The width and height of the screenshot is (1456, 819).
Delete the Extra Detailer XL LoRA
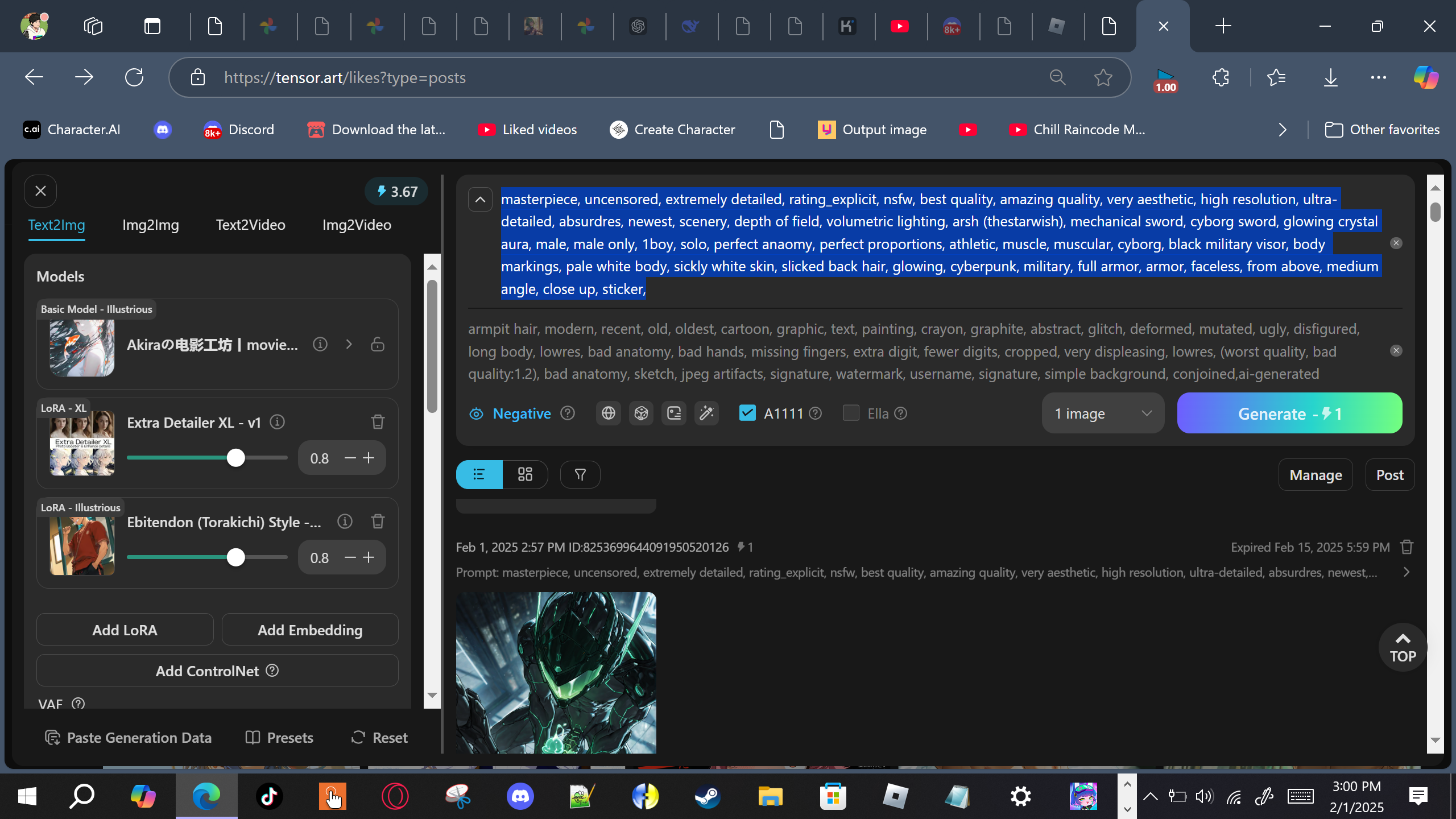click(x=378, y=421)
